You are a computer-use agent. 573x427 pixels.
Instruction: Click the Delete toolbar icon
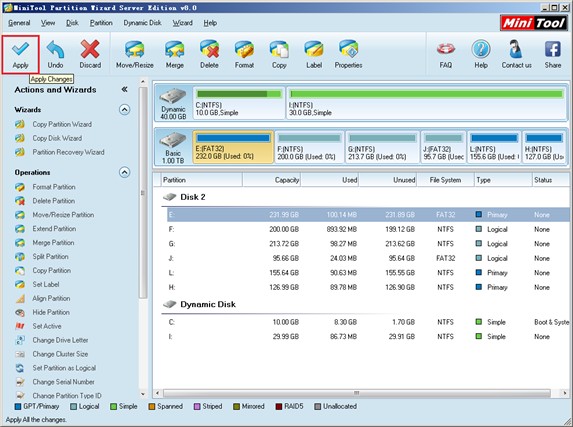(209, 54)
